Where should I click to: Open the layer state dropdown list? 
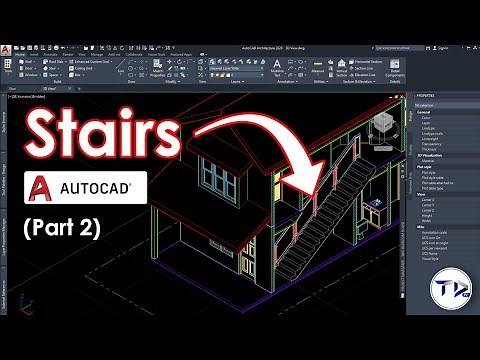click(236, 68)
